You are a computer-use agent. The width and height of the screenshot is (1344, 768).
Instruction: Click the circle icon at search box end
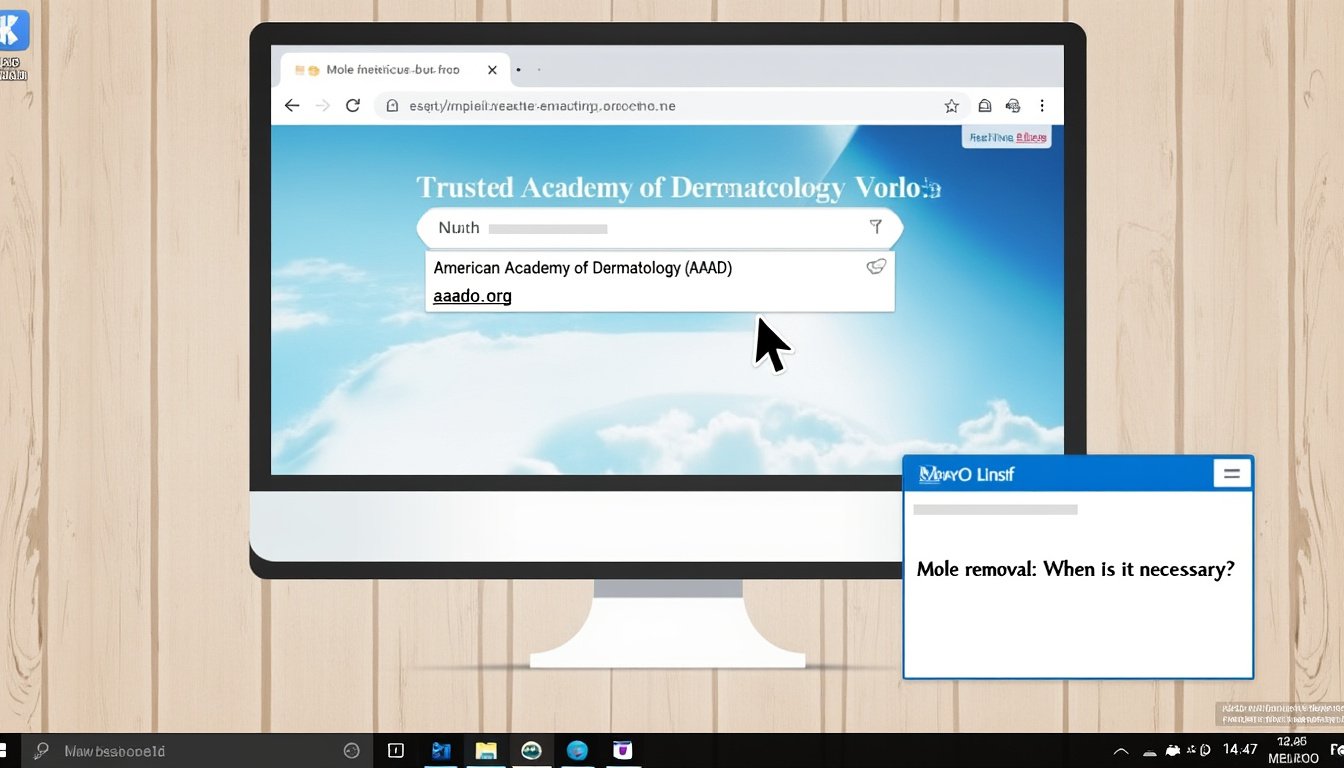point(351,750)
